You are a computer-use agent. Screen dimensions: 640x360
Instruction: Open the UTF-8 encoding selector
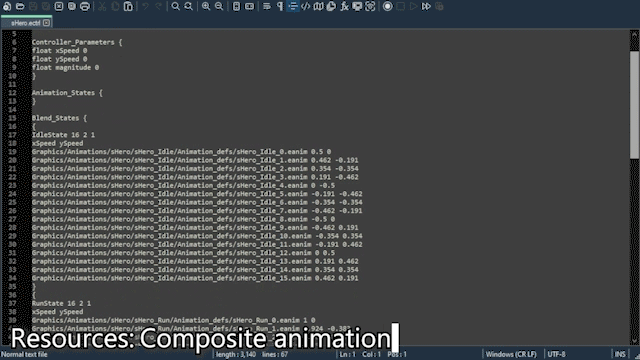[x=556, y=354]
